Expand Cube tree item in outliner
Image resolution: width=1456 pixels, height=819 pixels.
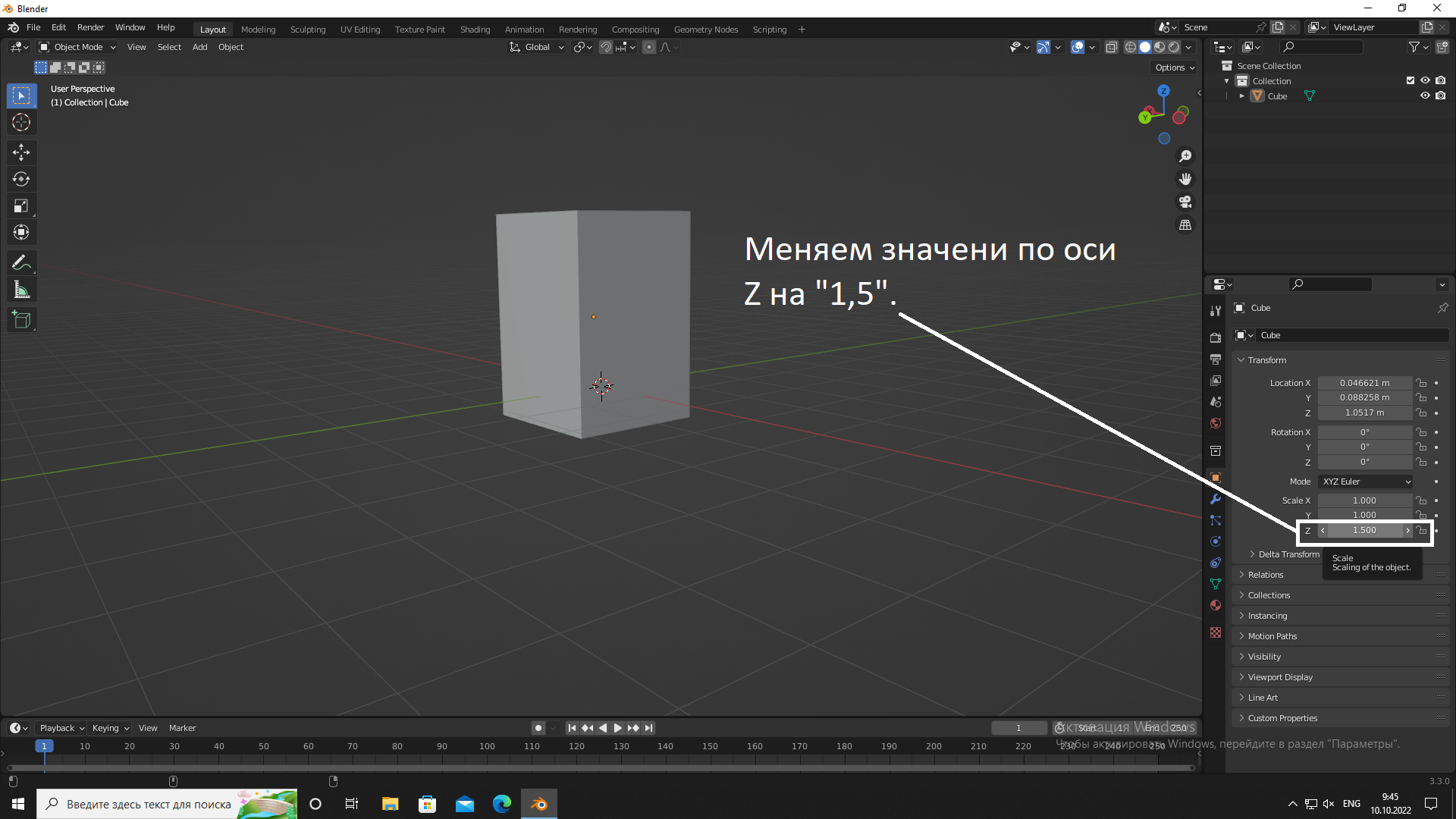coord(1242,96)
